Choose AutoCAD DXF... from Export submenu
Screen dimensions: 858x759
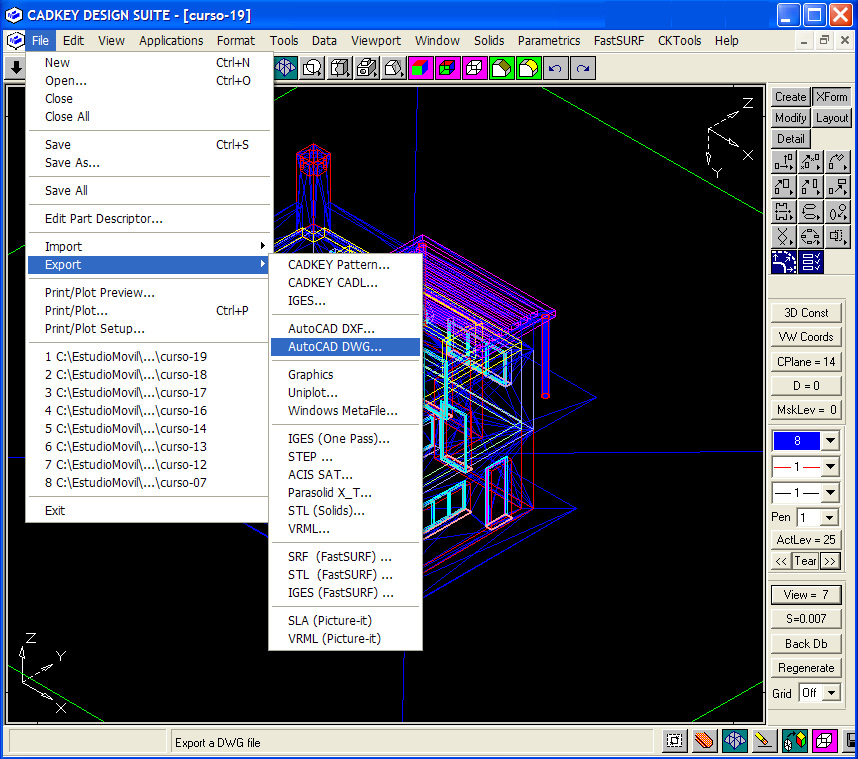331,328
